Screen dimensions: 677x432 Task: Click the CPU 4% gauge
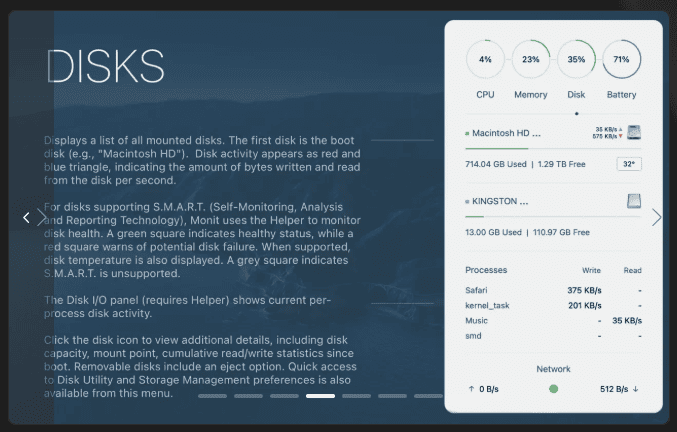pos(485,59)
